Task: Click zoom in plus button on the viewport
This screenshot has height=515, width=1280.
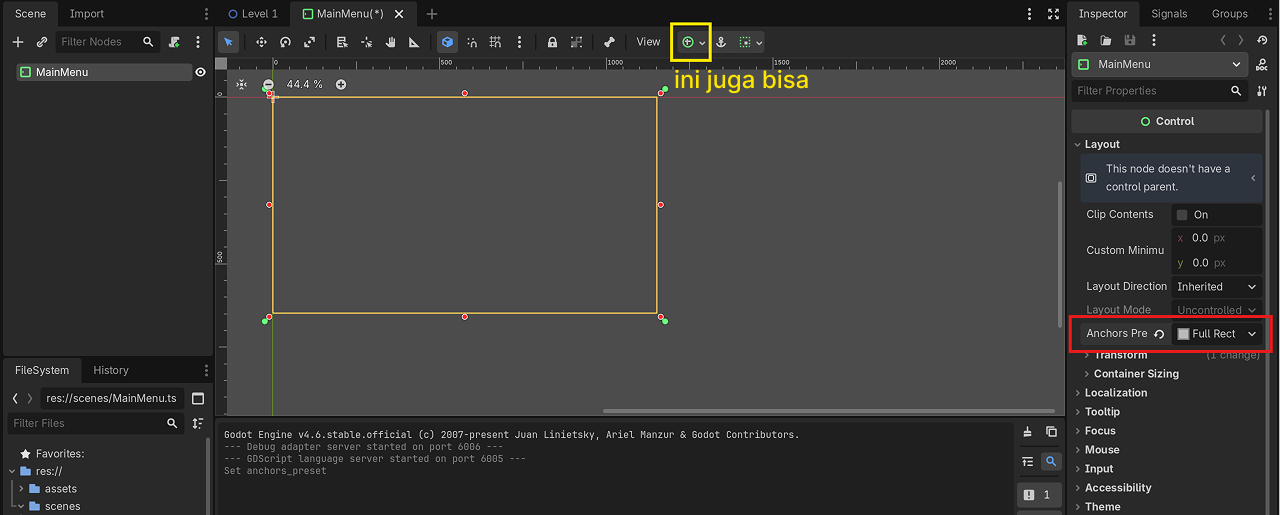Action: (x=341, y=85)
